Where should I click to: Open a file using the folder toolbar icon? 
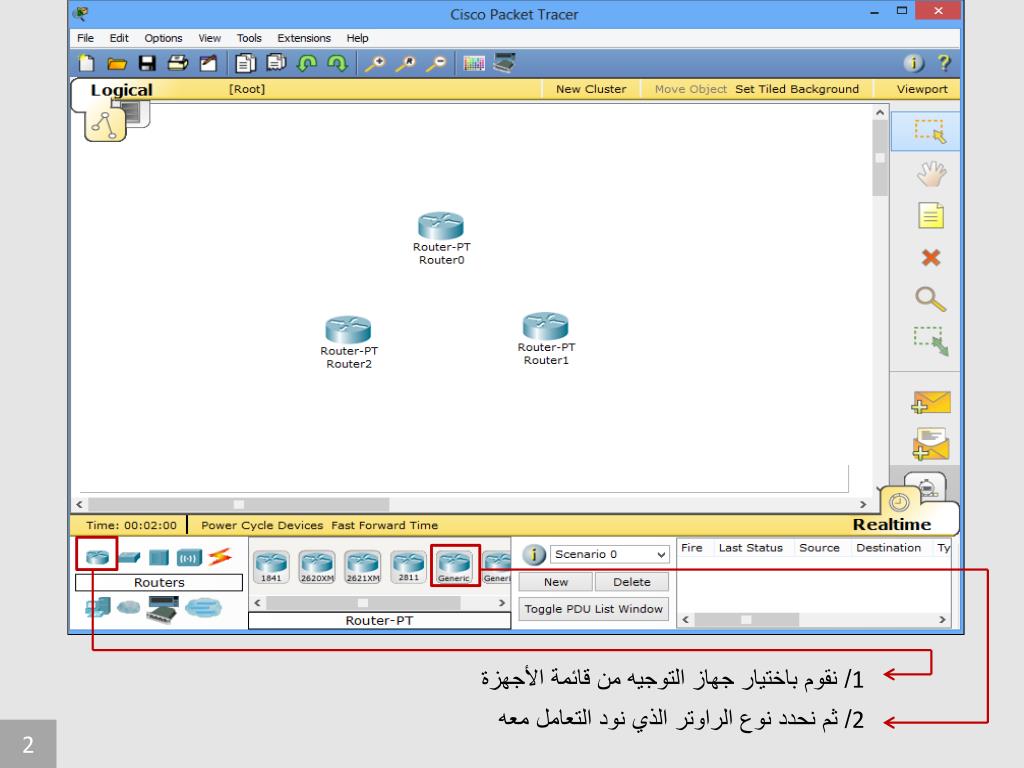[117, 63]
